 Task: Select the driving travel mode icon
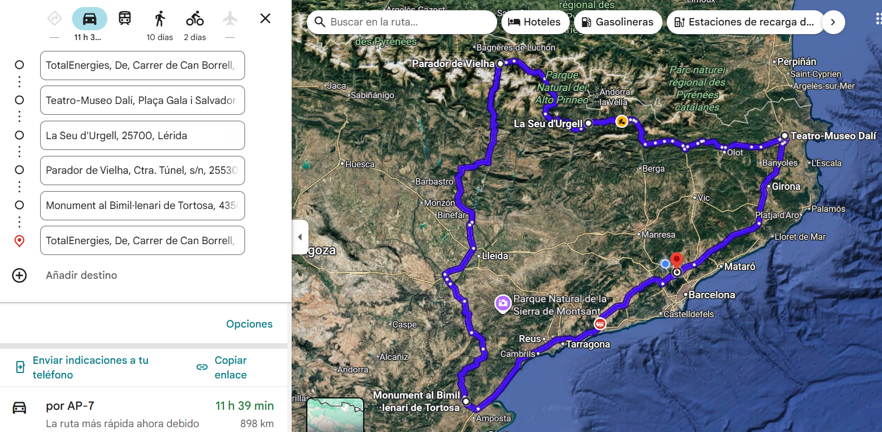tap(89, 19)
